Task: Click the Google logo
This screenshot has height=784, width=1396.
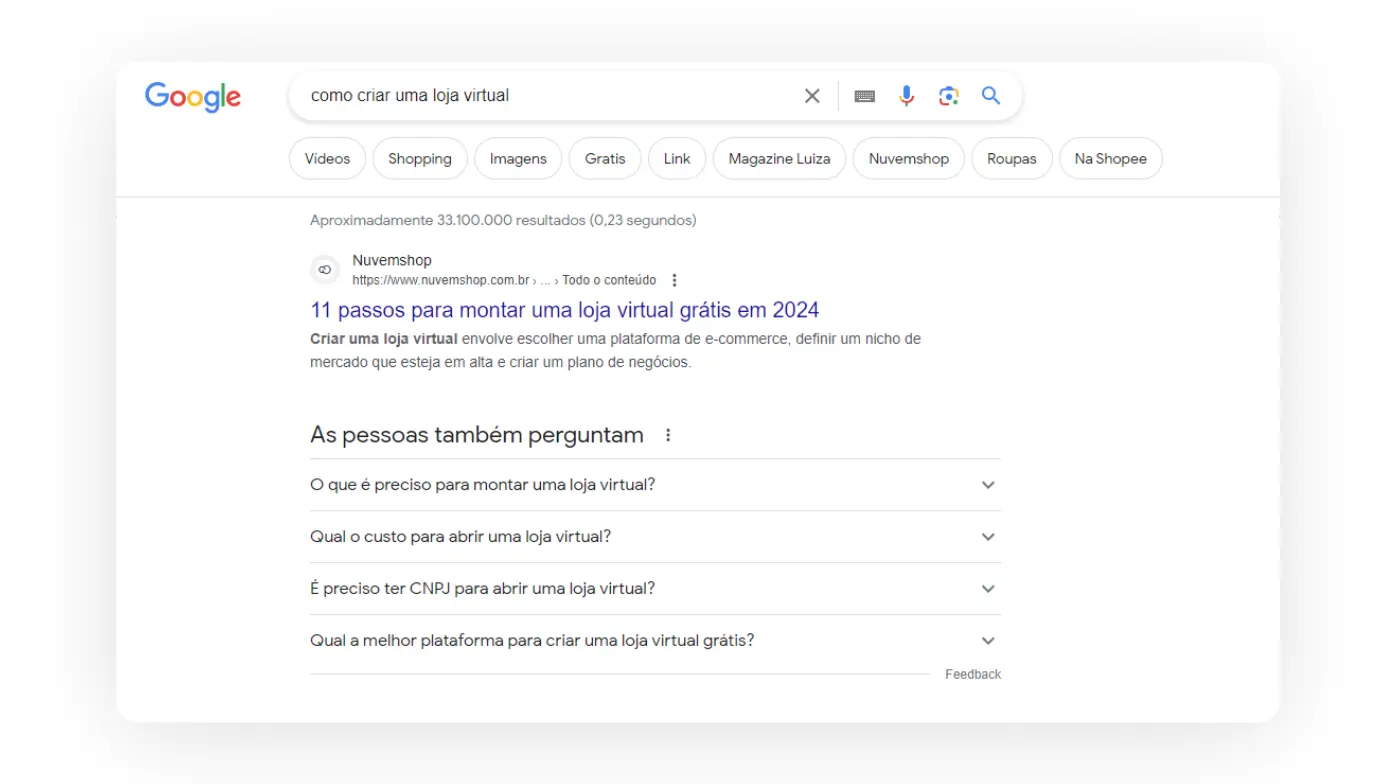Action: [x=192, y=96]
